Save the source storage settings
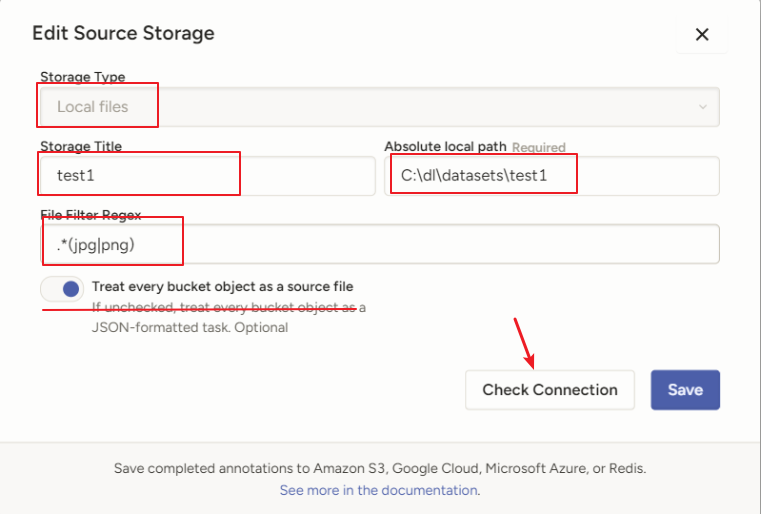This screenshot has width=761, height=514. pos(685,389)
